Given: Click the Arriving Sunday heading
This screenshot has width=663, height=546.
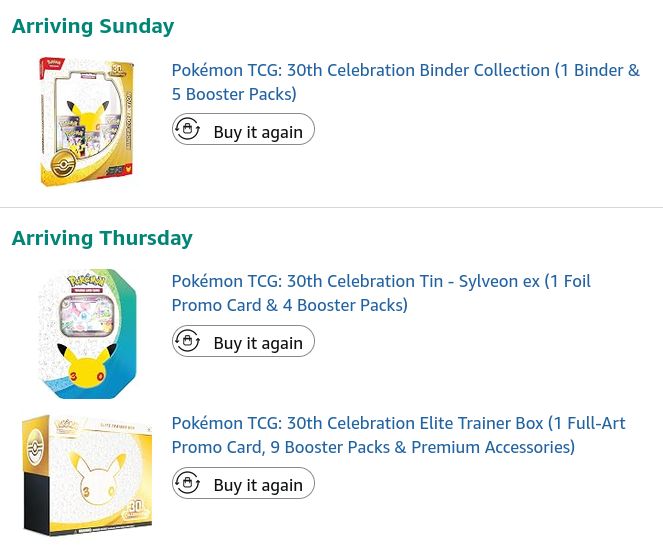Looking at the screenshot, I should pos(93,26).
